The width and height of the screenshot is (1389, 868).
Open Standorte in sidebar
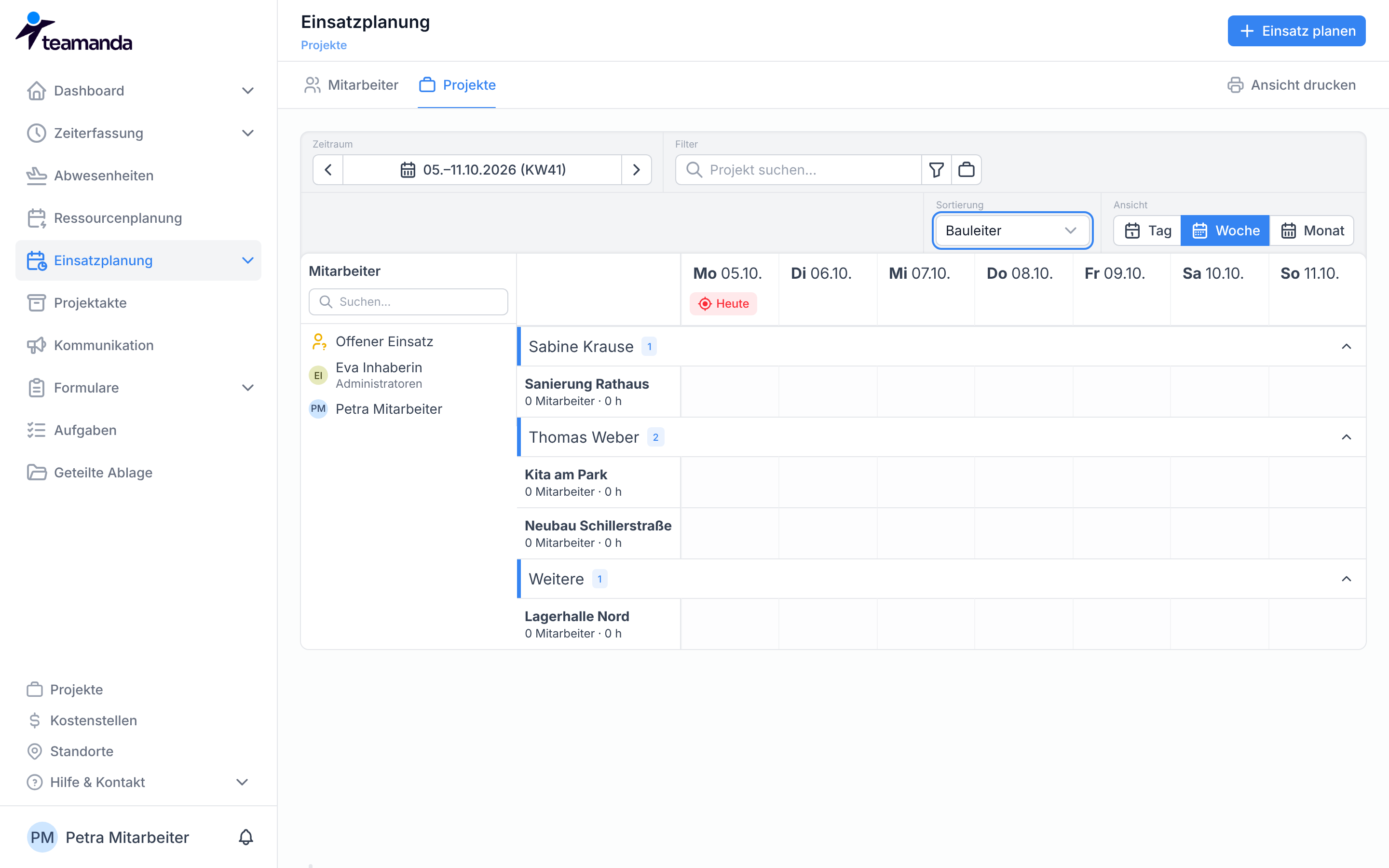coord(138,751)
